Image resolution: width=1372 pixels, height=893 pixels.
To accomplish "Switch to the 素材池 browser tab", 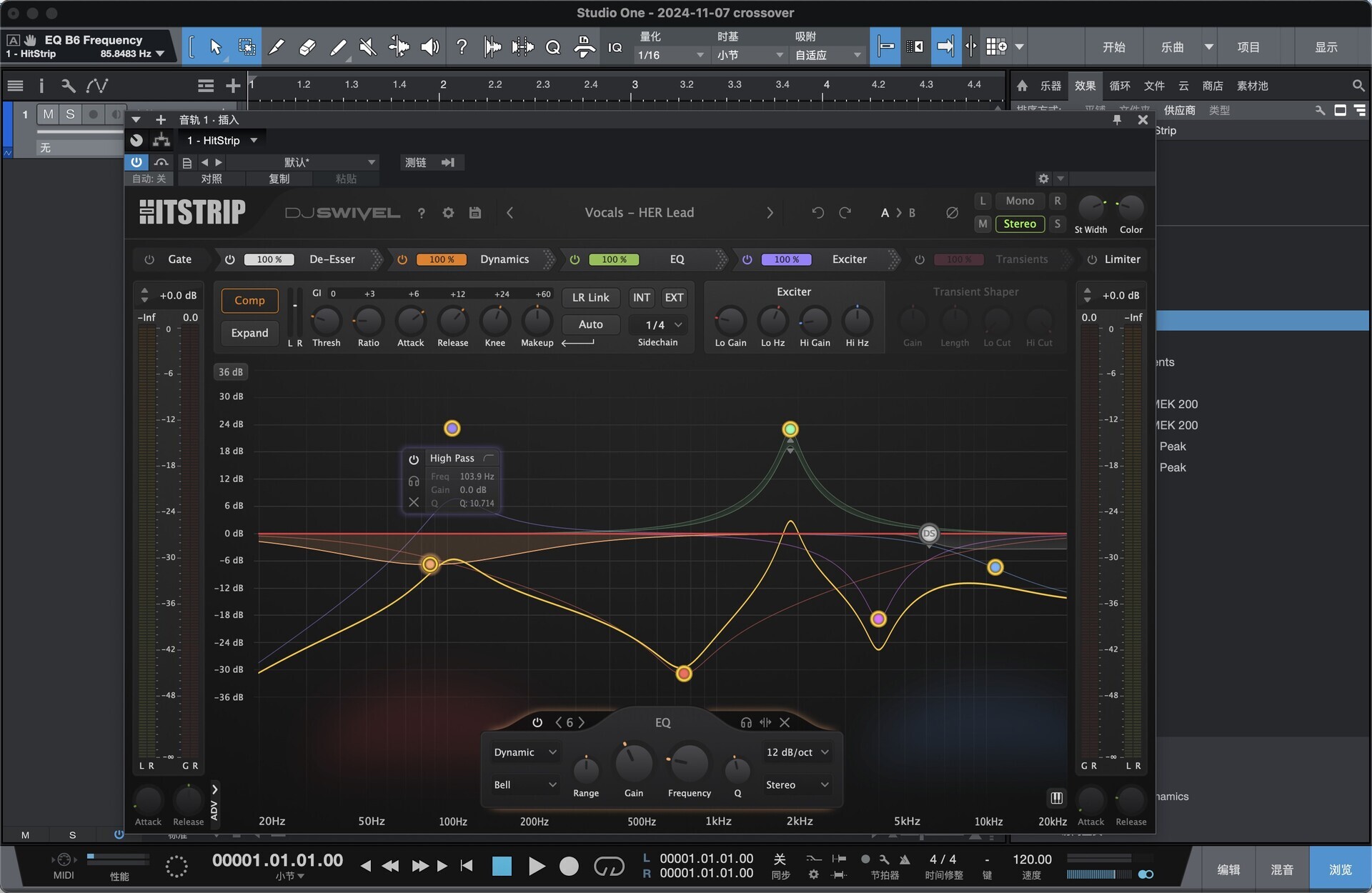I will [x=1253, y=86].
